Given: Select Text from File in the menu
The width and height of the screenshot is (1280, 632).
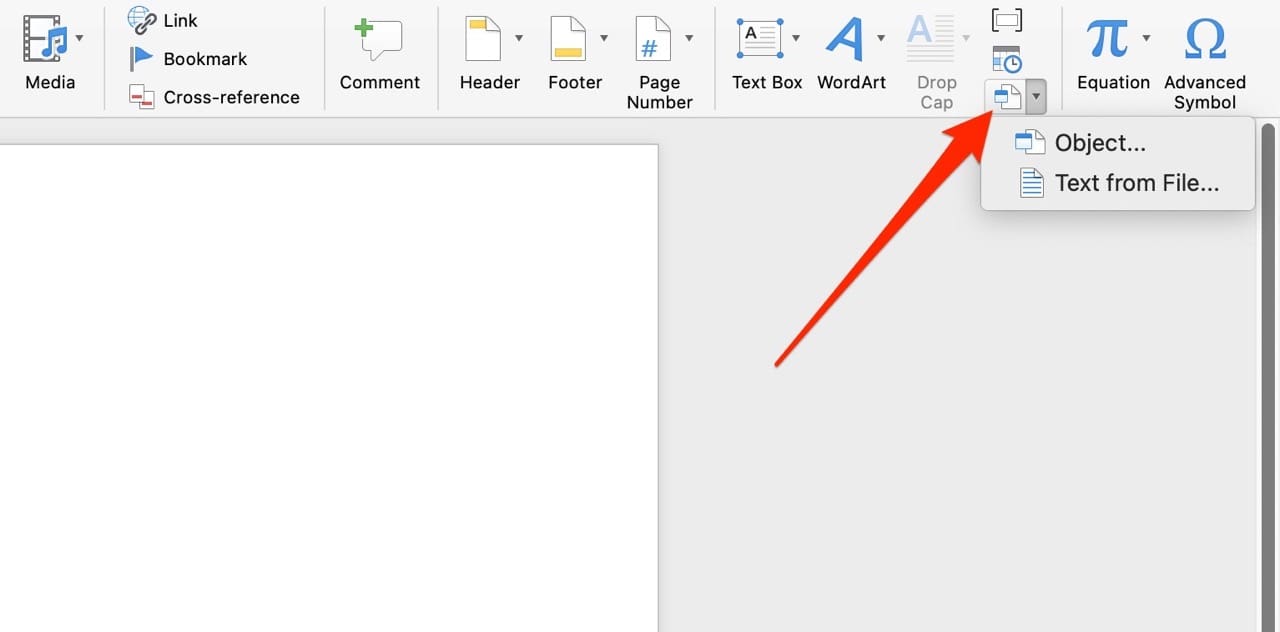Looking at the screenshot, I should pos(1137,182).
